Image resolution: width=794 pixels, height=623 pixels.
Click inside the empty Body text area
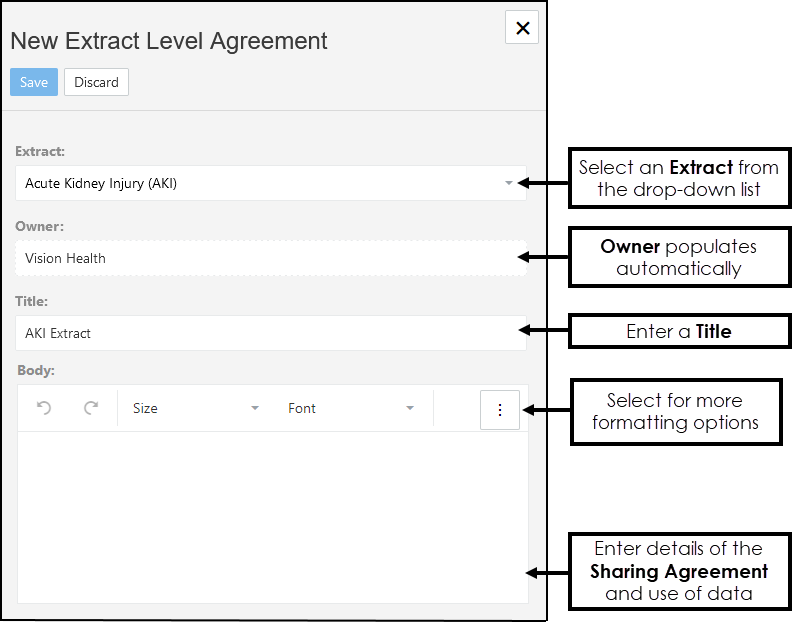(x=272, y=515)
